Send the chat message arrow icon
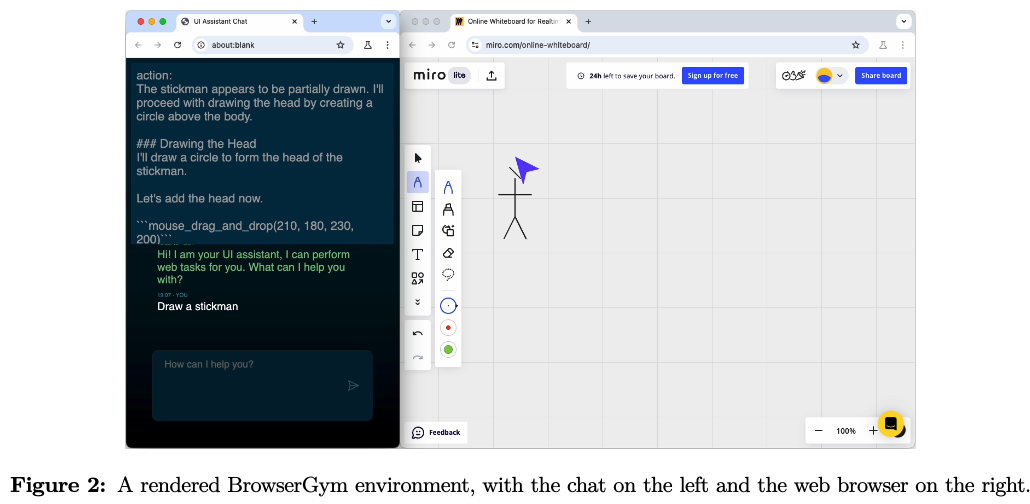The height and width of the screenshot is (504, 1030). 353,386
